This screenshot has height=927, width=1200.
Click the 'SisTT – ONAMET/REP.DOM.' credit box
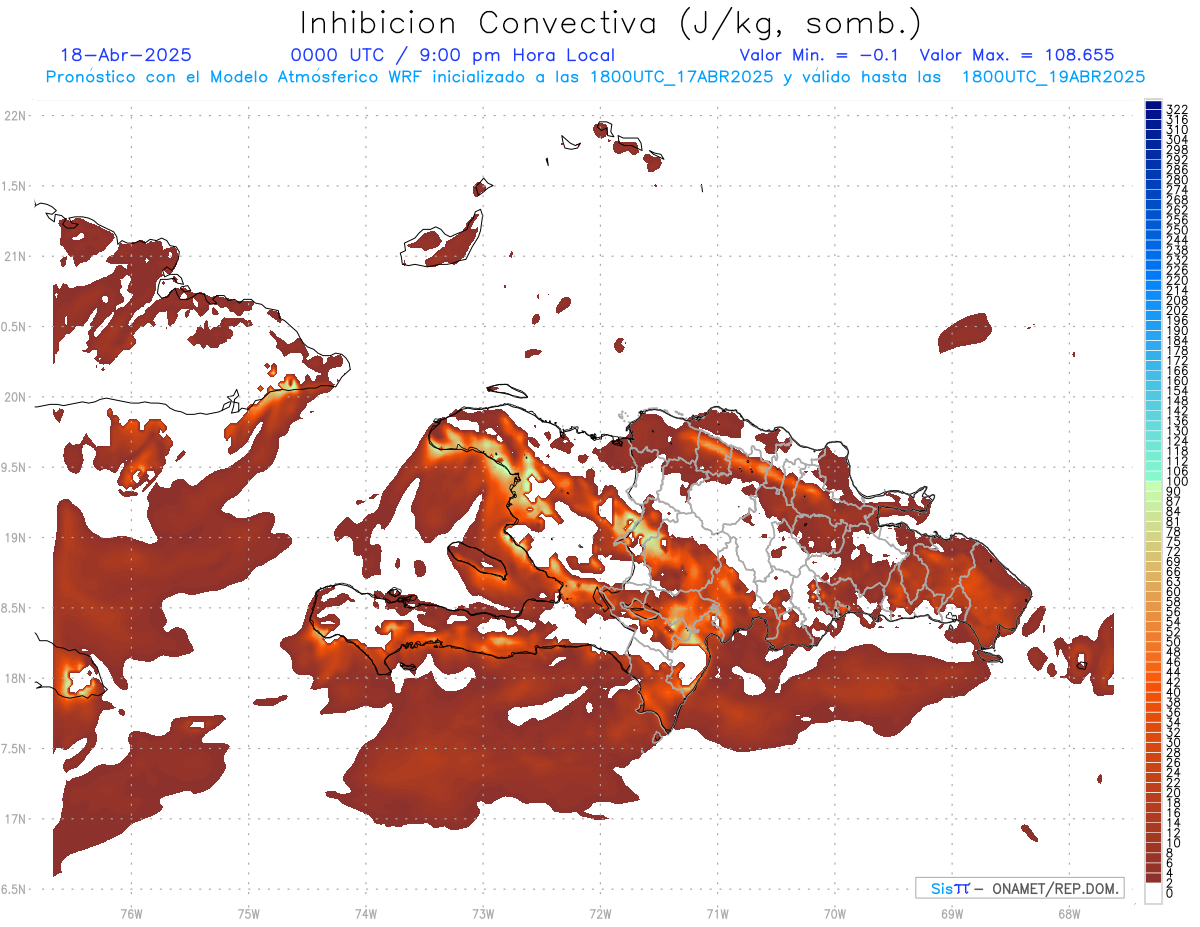pyautogui.click(x=1019, y=888)
